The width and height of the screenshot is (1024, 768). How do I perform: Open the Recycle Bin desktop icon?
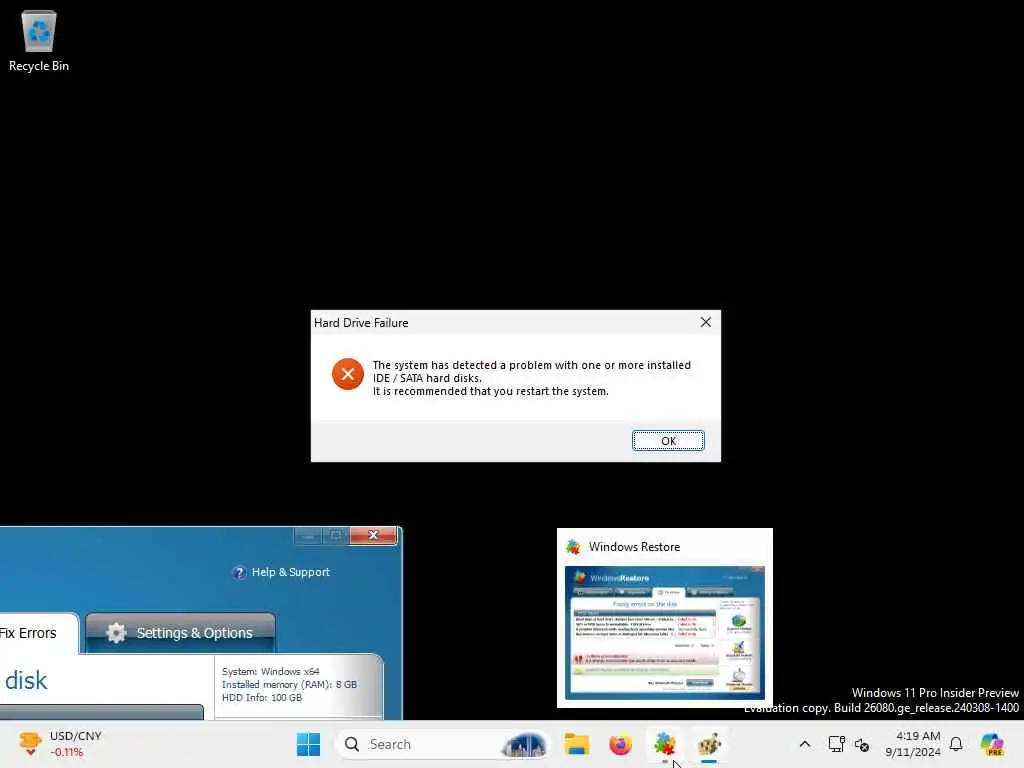39,40
